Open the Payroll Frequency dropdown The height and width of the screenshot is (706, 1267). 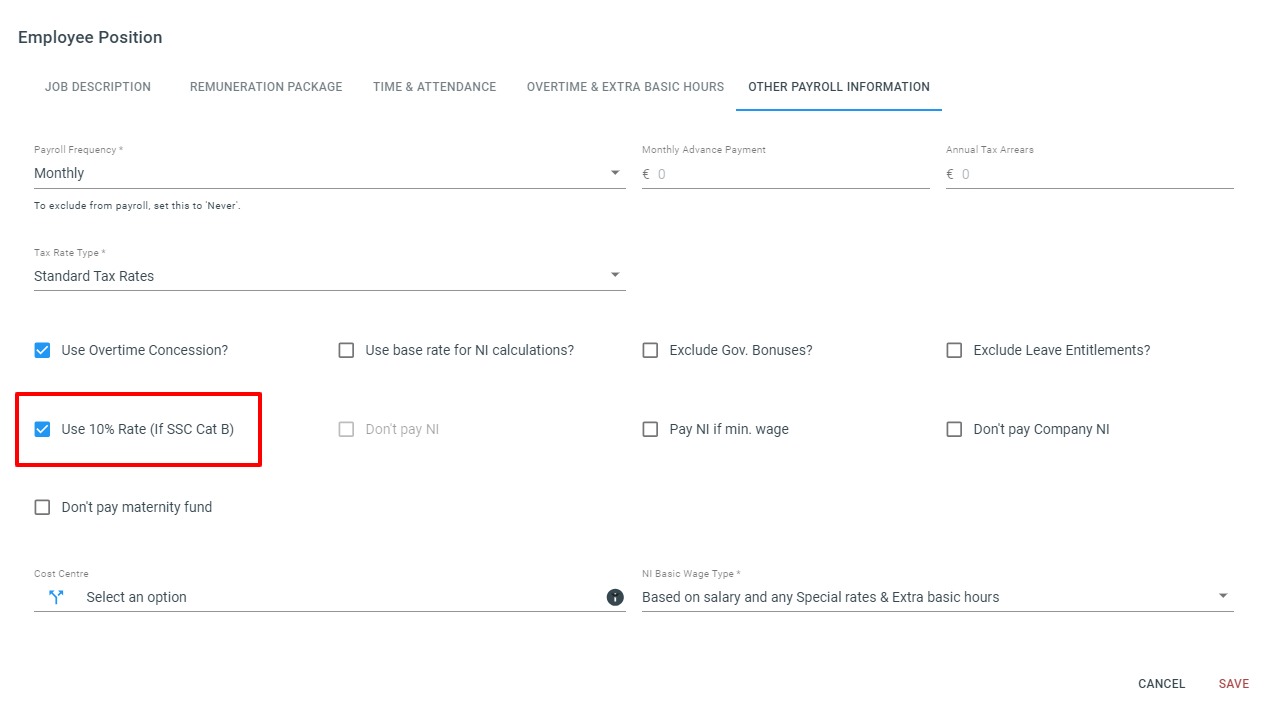pos(330,173)
